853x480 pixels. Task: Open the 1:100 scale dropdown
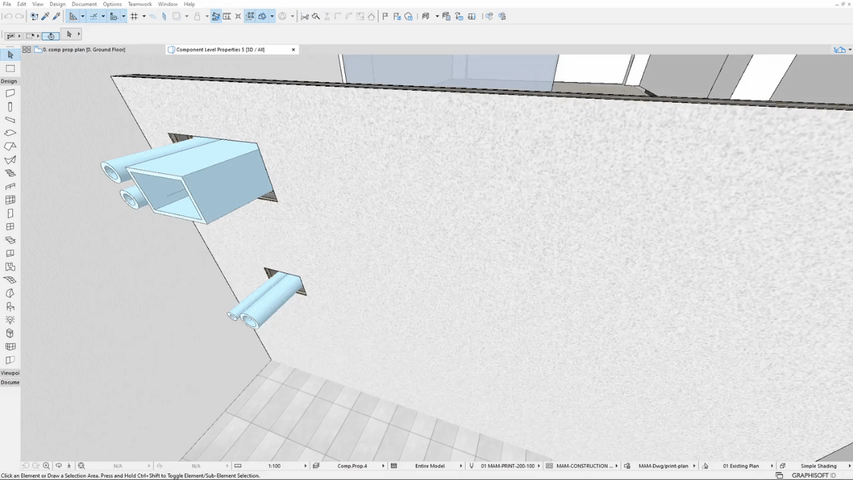click(273, 466)
